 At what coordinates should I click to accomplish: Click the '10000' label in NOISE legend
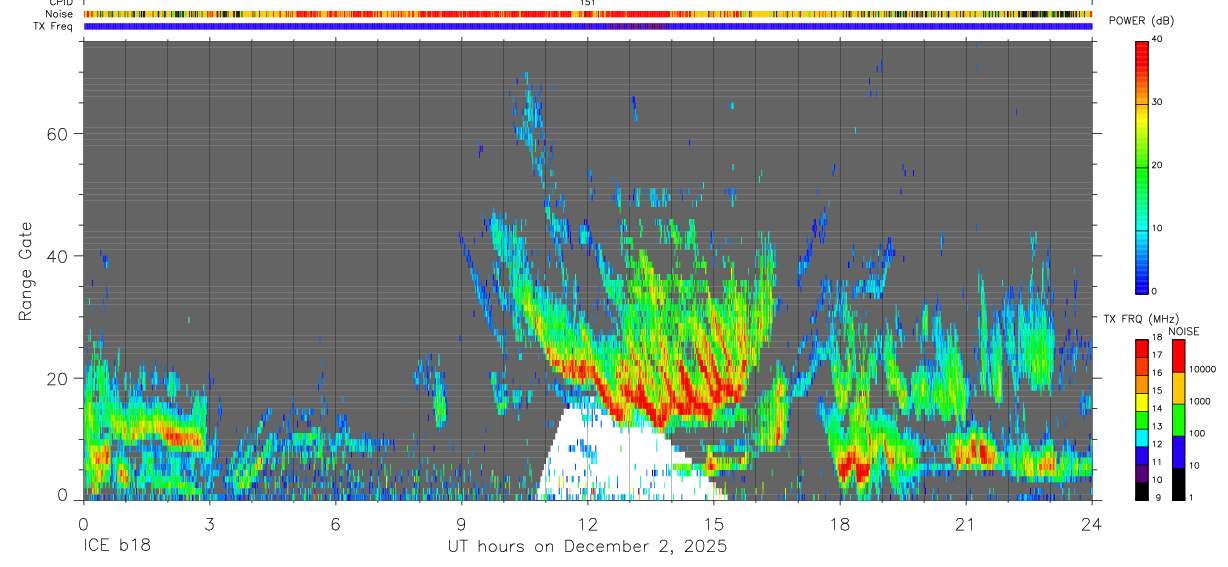click(x=1204, y=369)
